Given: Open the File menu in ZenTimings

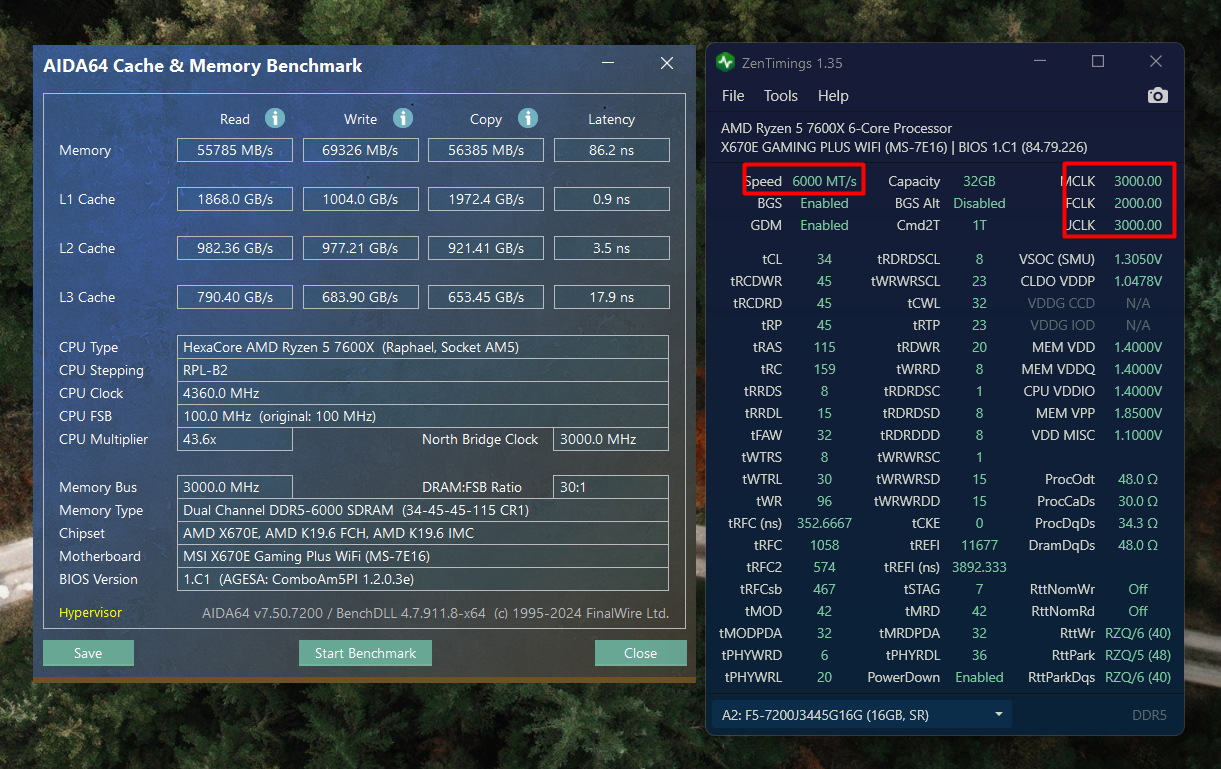Looking at the screenshot, I should 733,96.
